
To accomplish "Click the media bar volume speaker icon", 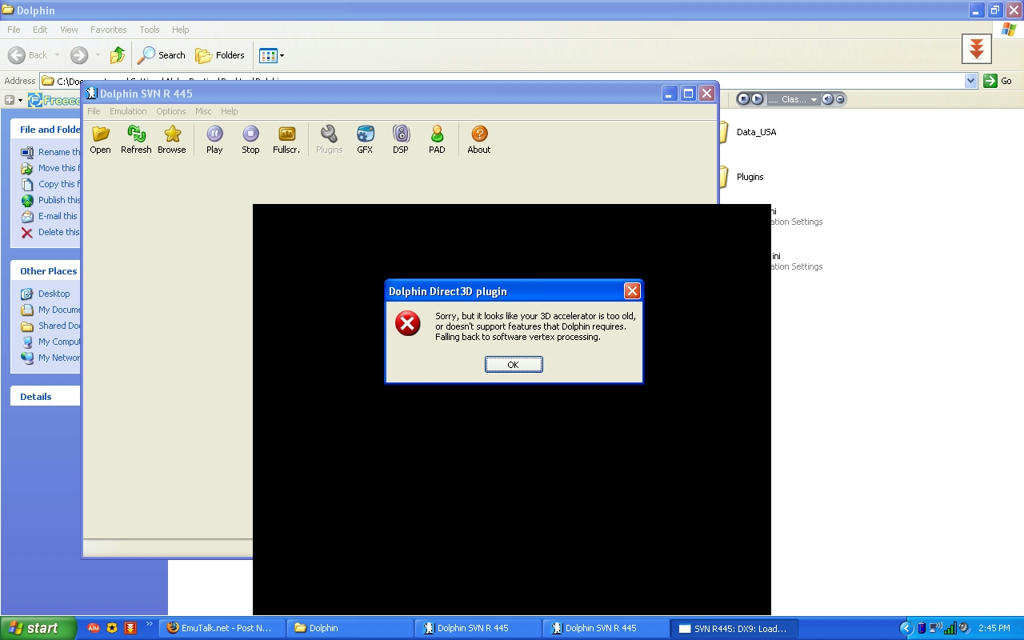I will (x=827, y=99).
